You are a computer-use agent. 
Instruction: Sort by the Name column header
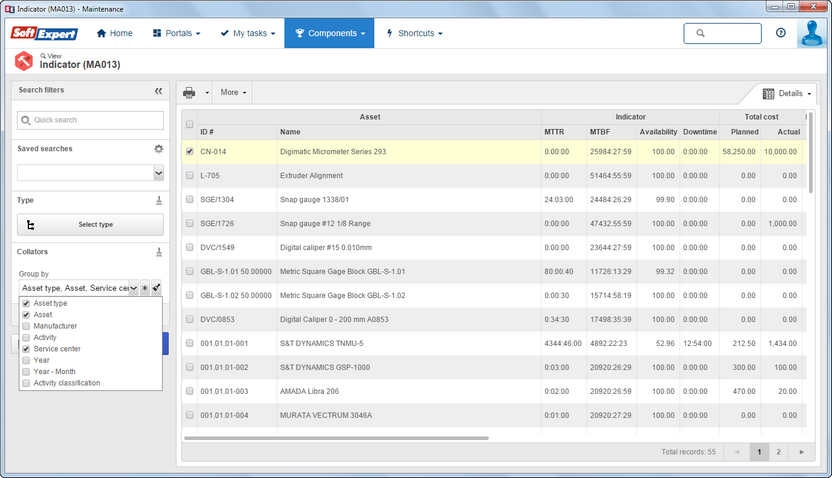pos(409,132)
